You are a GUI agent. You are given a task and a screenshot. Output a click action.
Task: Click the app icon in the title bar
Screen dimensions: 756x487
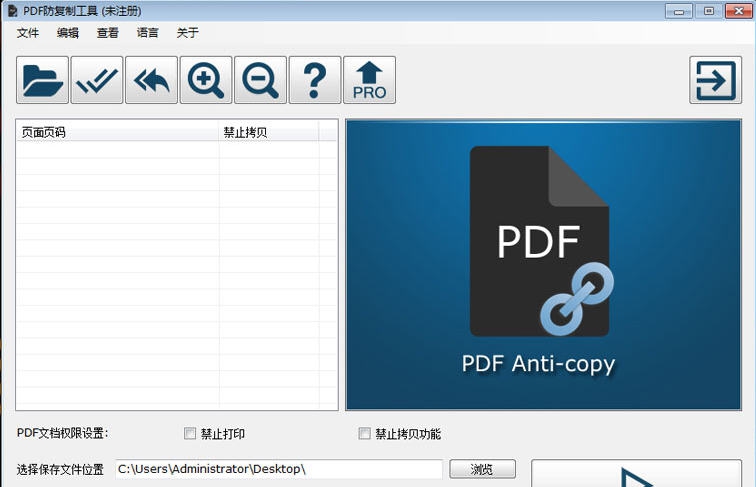12,11
